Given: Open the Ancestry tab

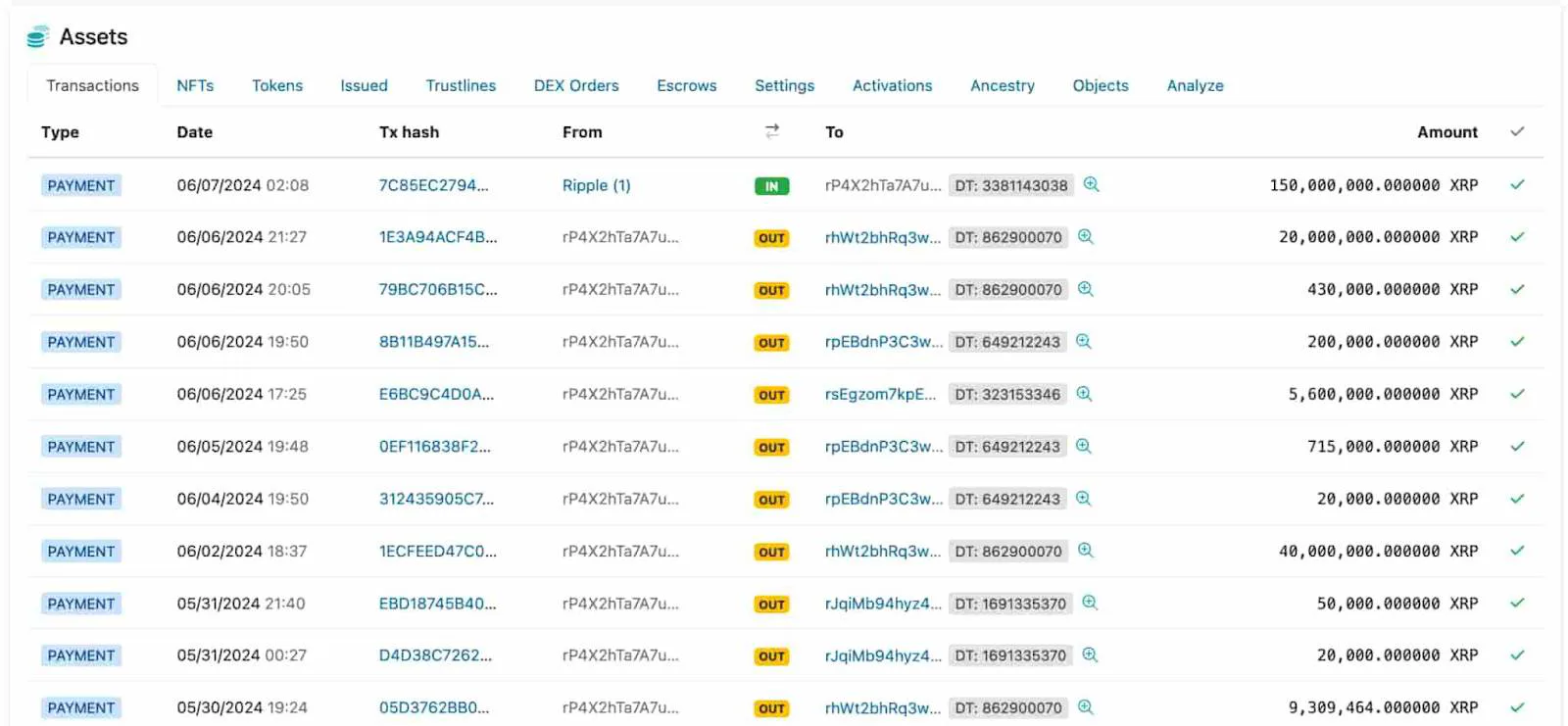Looking at the screenshot, I should click(x=1003, y=85).
